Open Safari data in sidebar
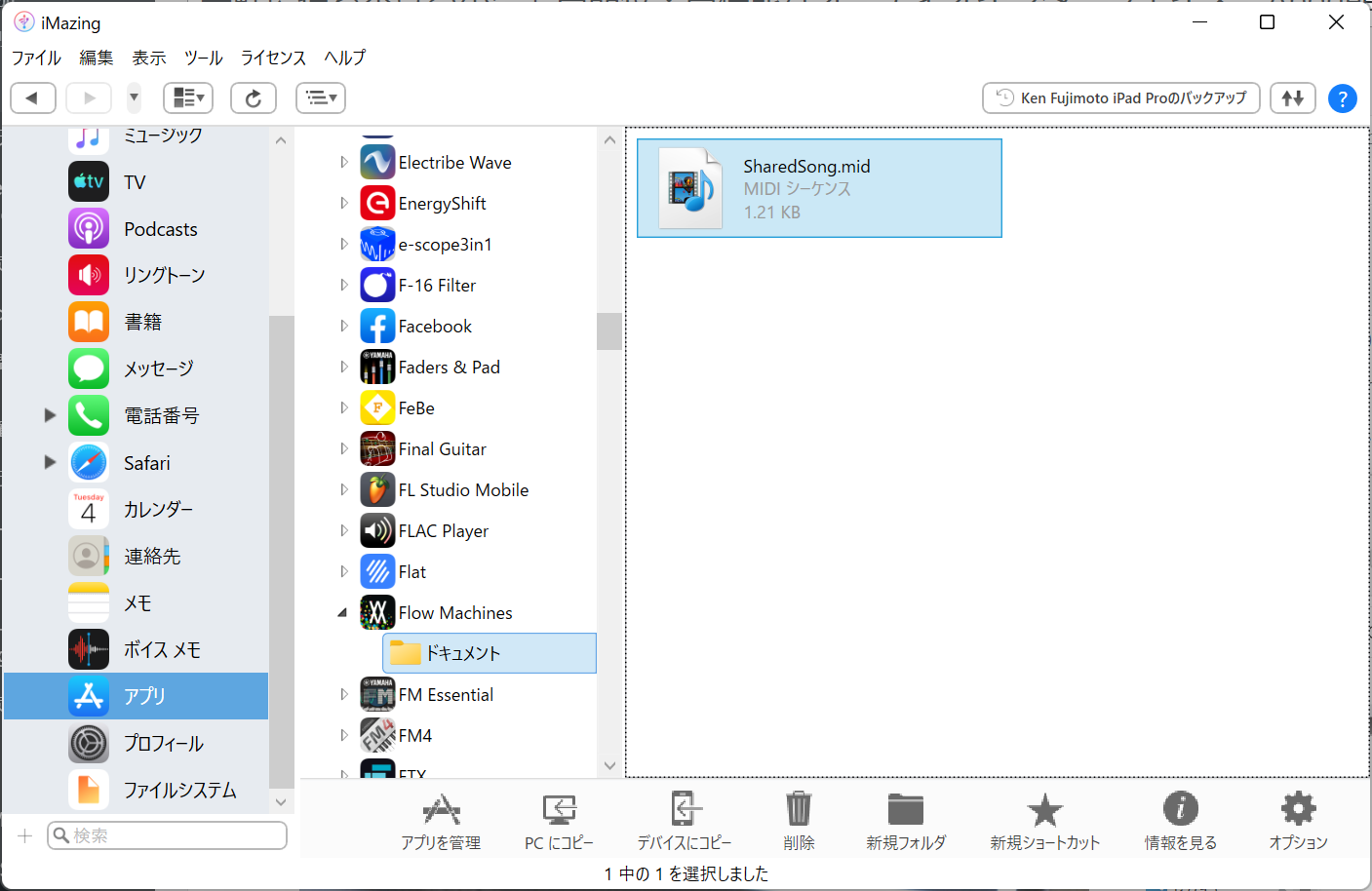This screenshot has height=891, width=1372. pos(136,463)
